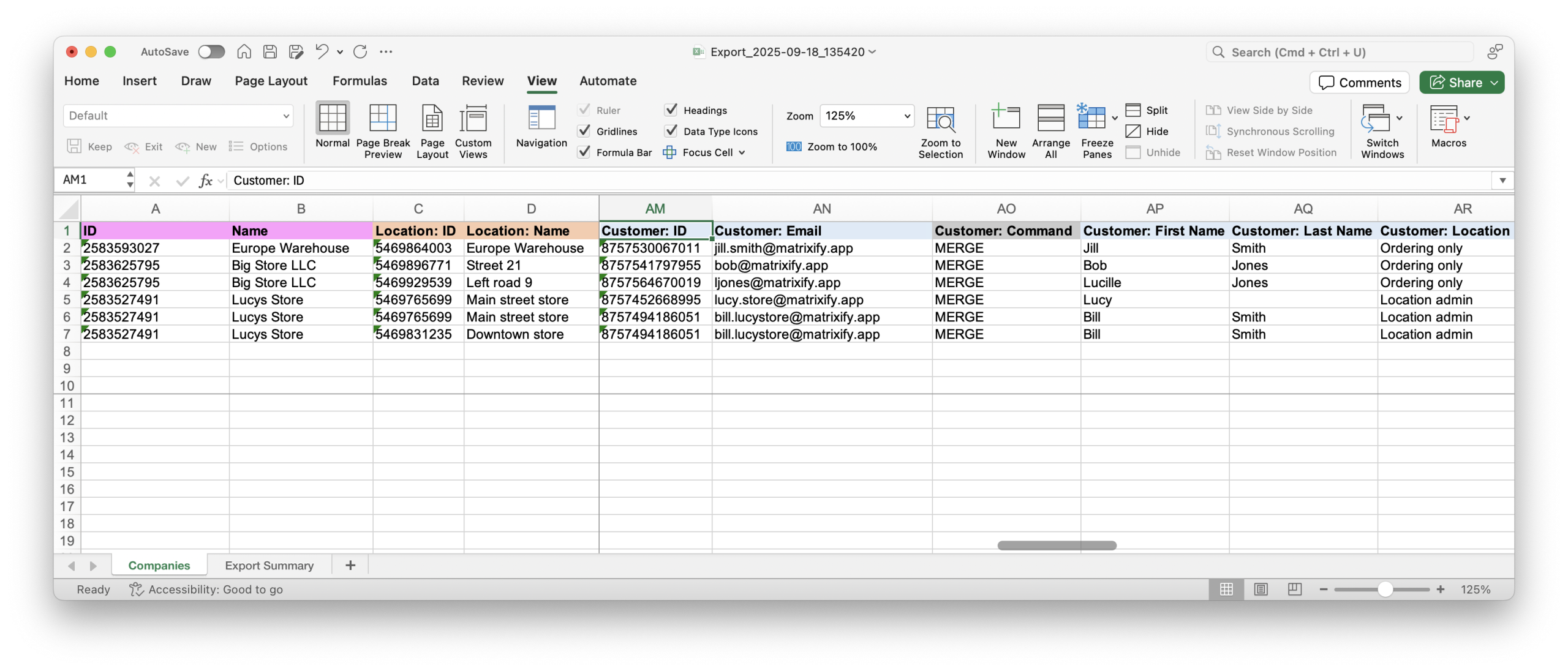Open the Export Summary sheet tab
This screenshot has height=671, width=1568.
coord(269,565)
